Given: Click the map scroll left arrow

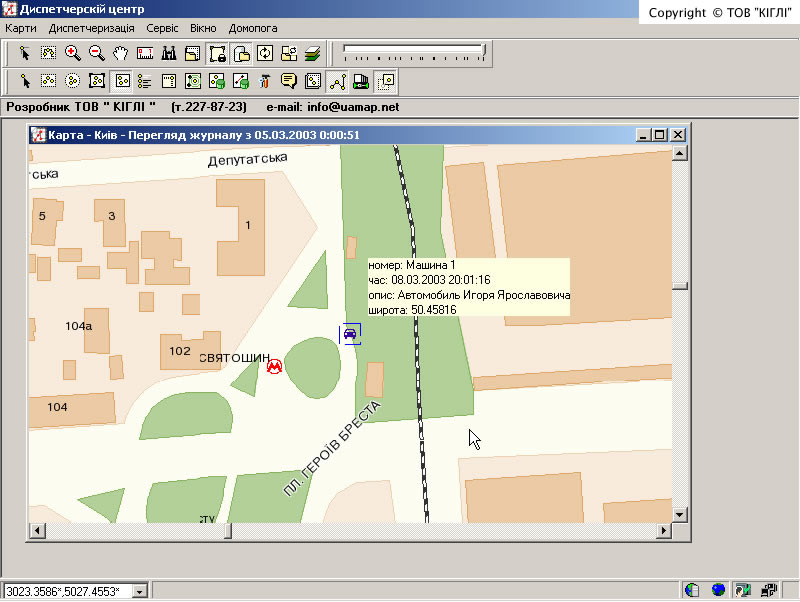Looking at the screenshot, I should pos(37,531).
